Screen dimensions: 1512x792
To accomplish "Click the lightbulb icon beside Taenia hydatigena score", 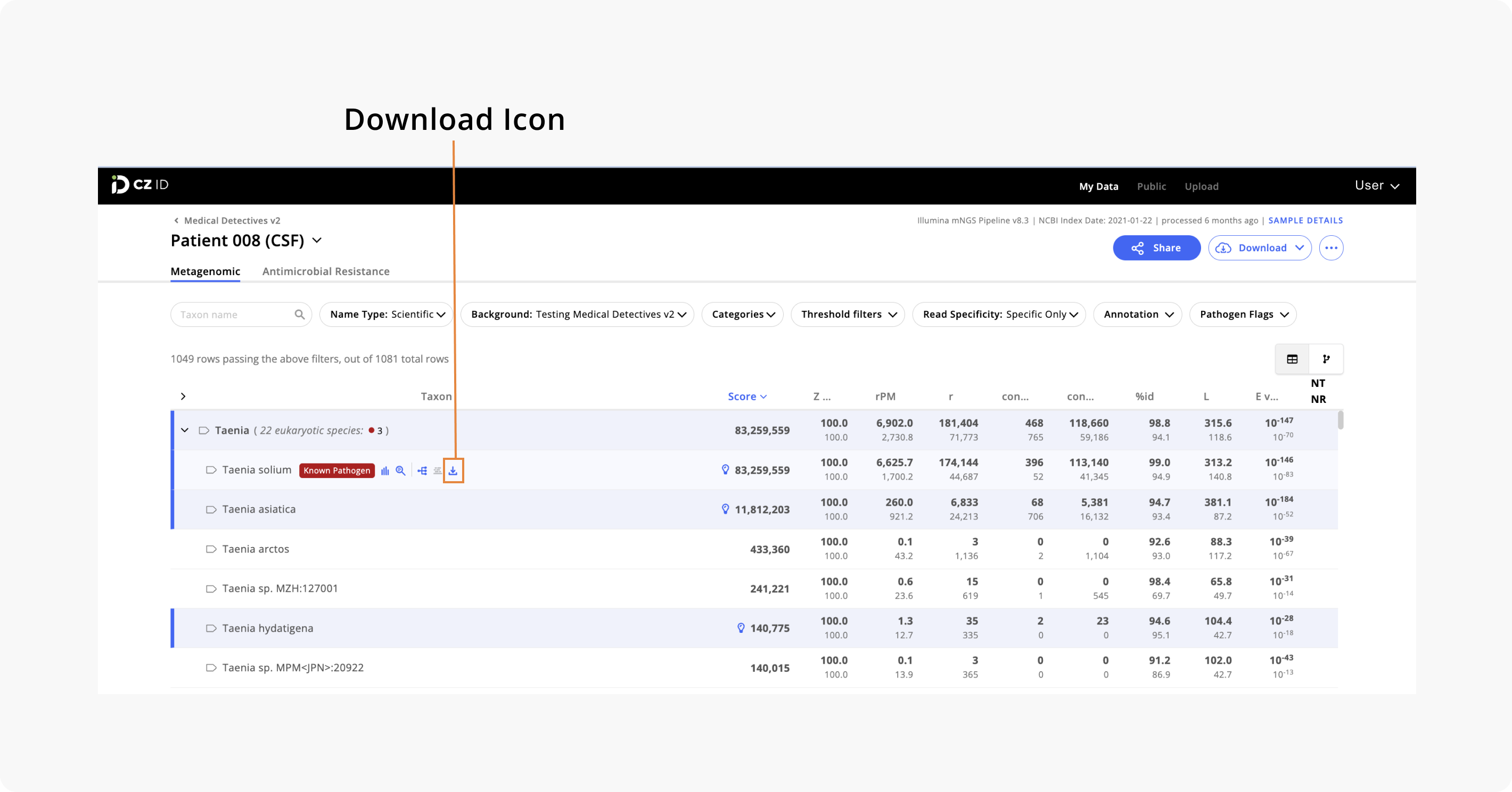I will coord(741,628).
